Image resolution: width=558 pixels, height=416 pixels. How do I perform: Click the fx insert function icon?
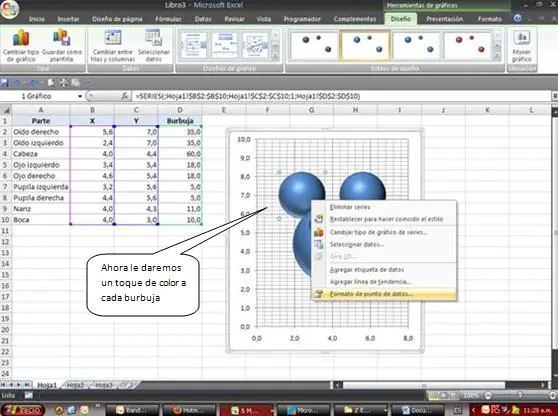(125, 96)
